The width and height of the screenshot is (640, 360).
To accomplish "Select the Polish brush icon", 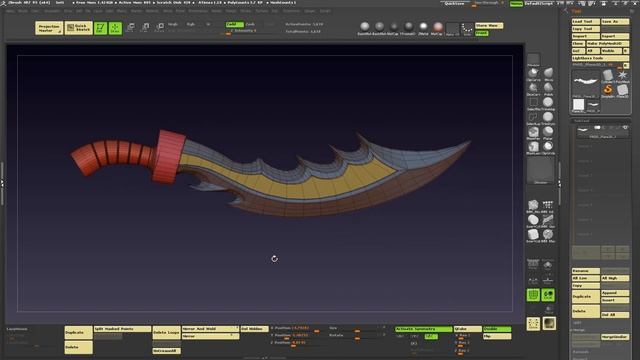I will click(x=549, y=88).
